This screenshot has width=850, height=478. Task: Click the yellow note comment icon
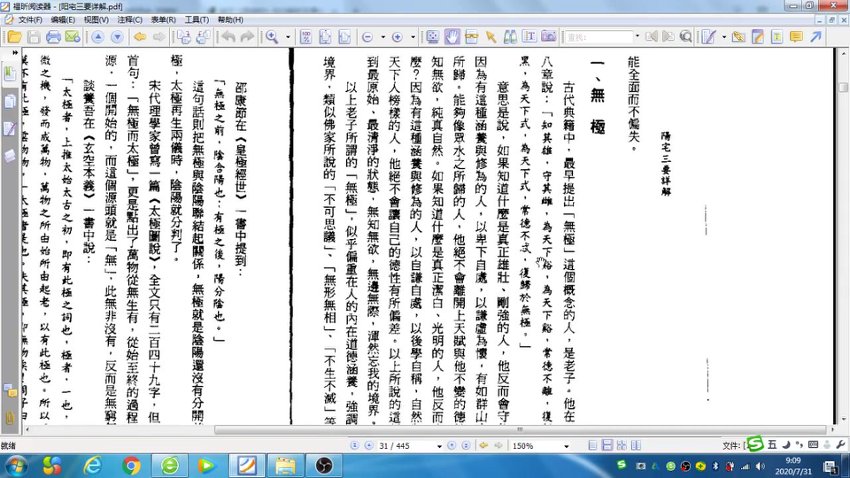tap(796, 37)
